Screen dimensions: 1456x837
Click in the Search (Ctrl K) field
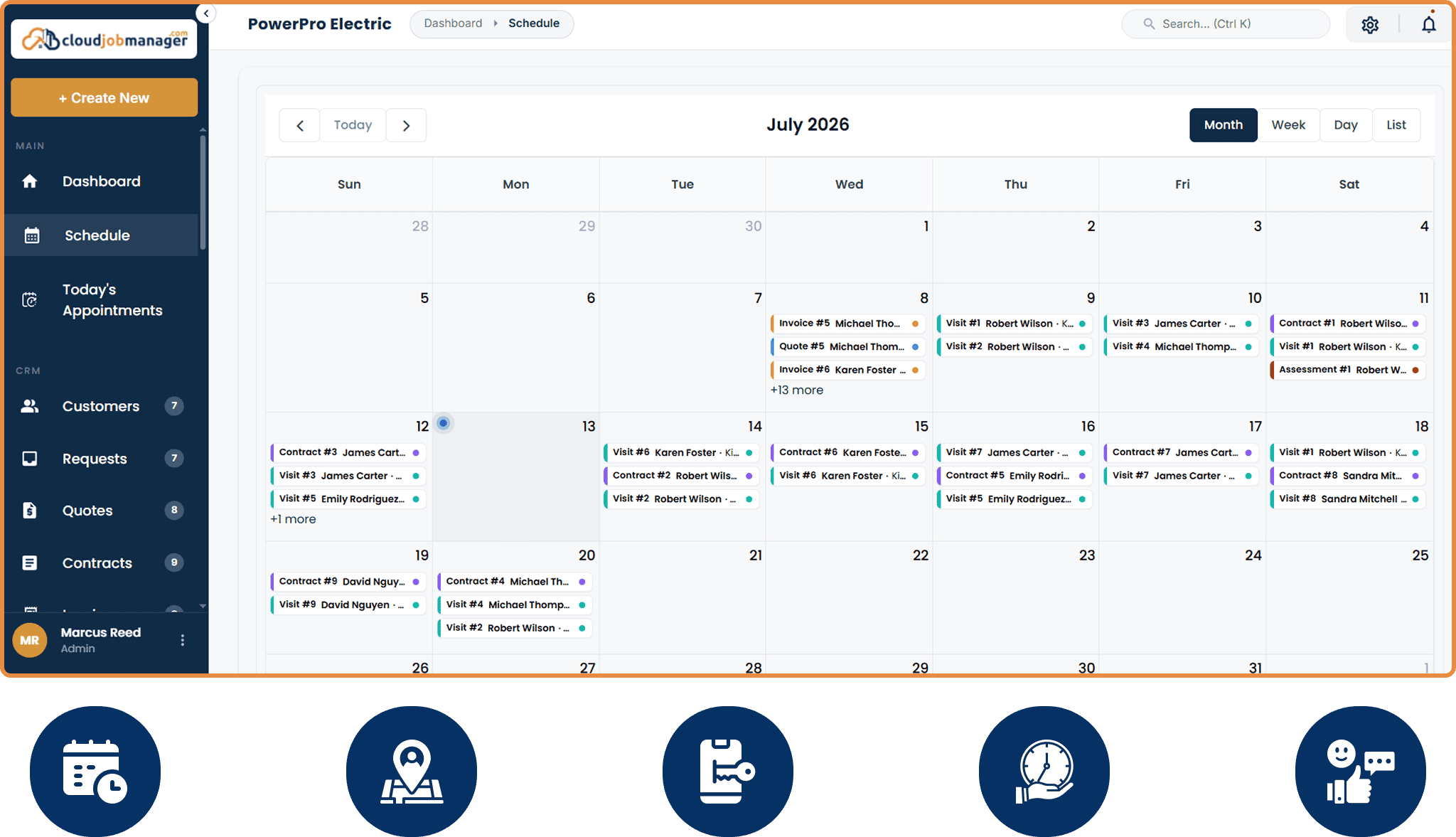pos(1226,24)
